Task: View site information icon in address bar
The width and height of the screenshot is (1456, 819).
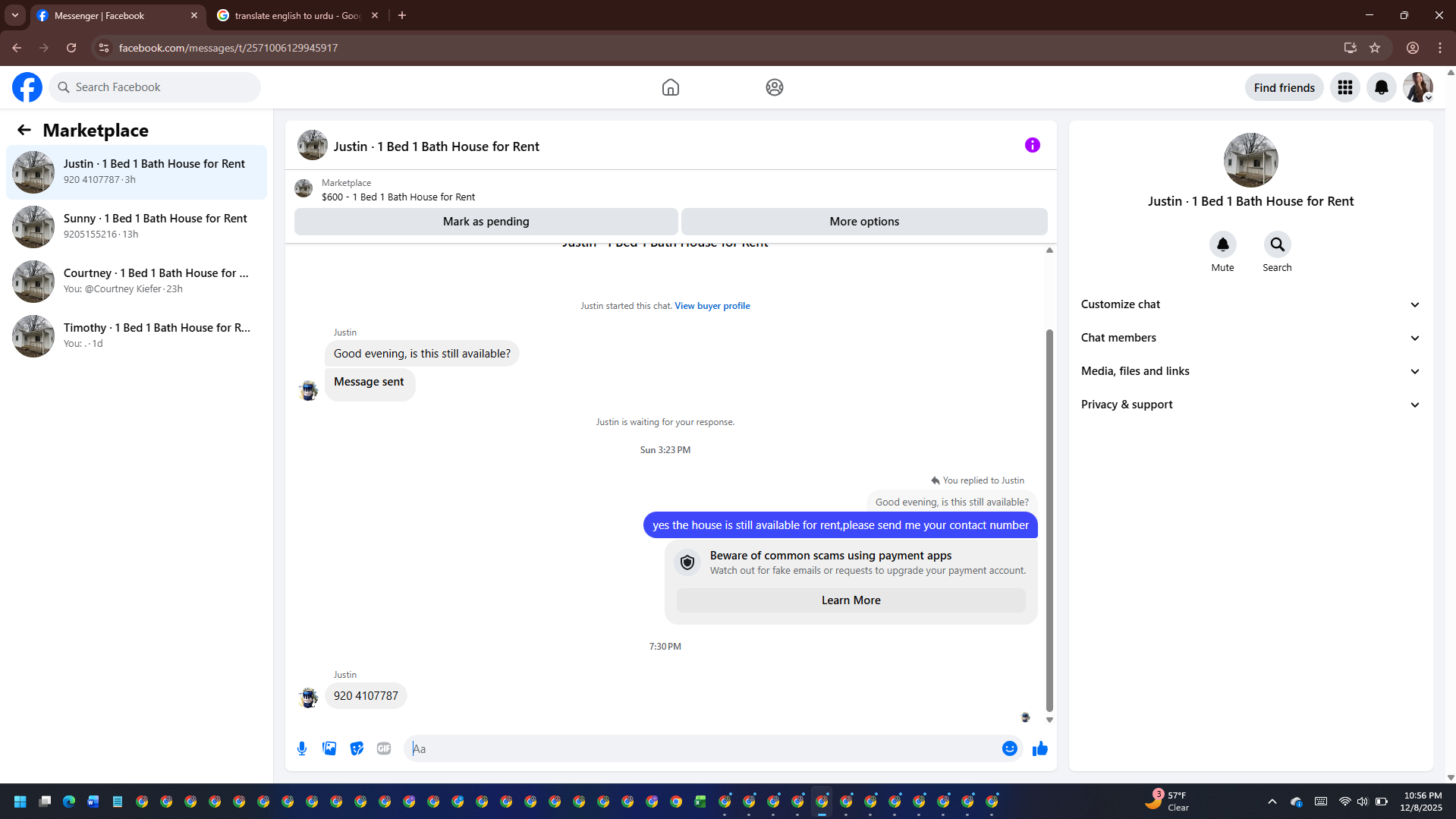Action: pyautogui.click(x=104, y=48)
